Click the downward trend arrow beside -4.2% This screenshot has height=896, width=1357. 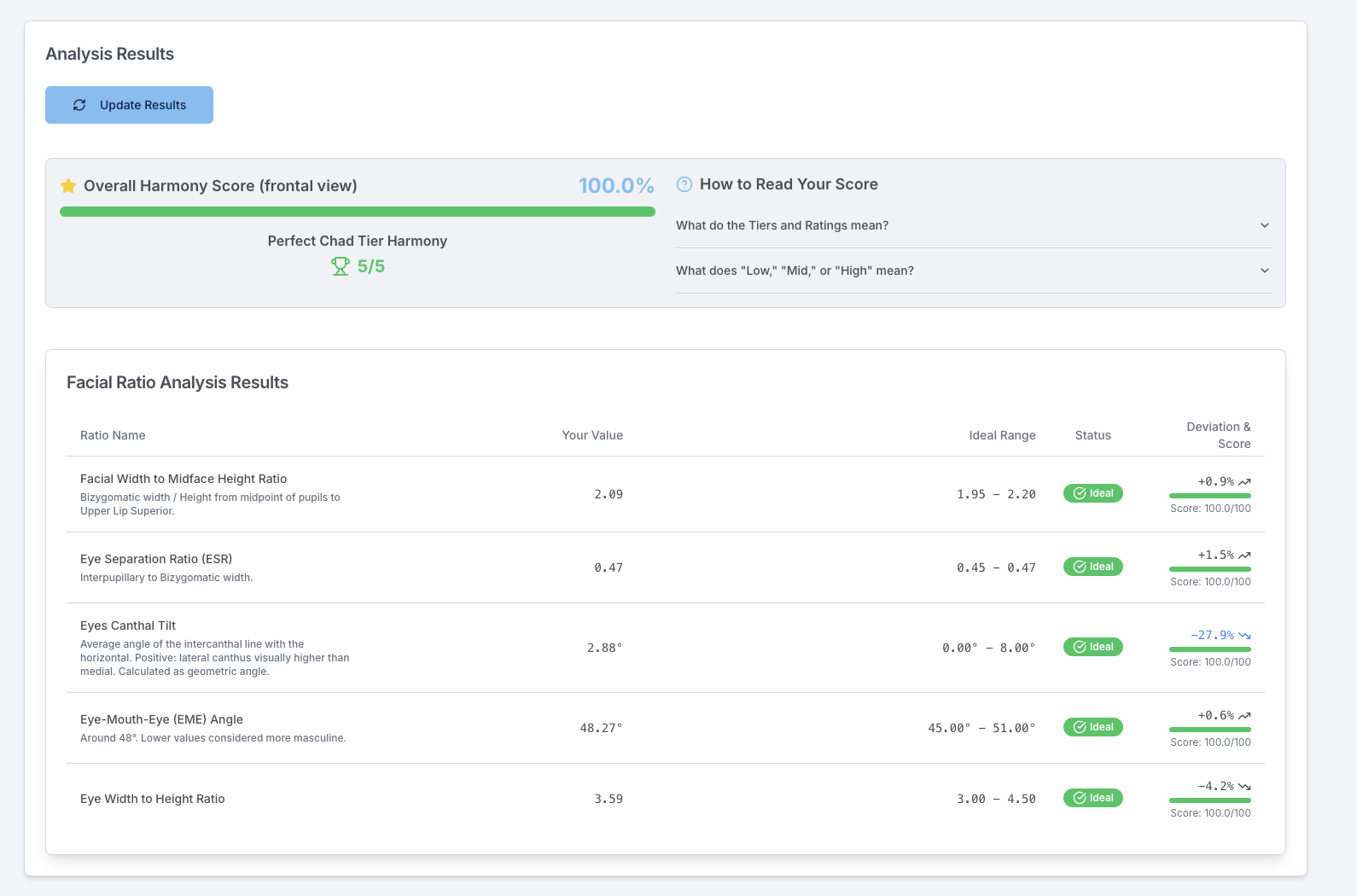tap(1244, 787)
